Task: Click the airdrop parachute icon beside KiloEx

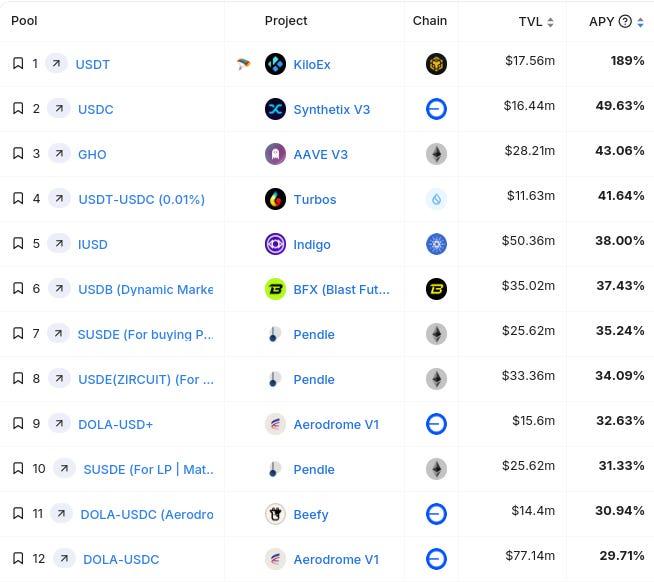Action: pyautogui.click(x=244, y=64)
